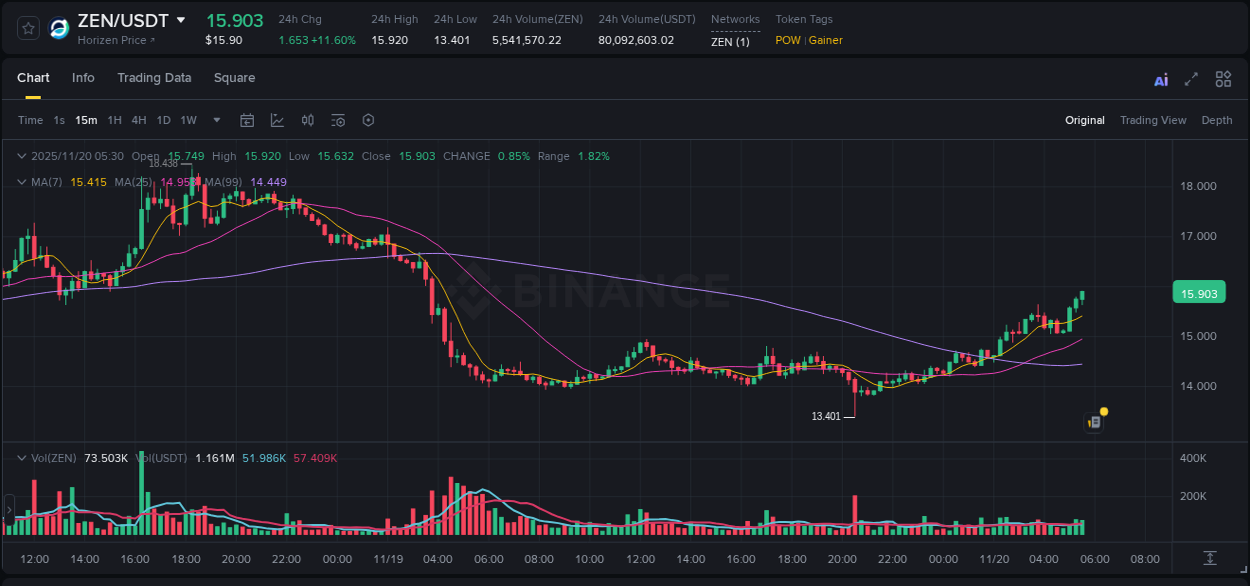Image resolution: width=1250 pixels, height=586 pixels.
Task: Open the indicator list settings icon
Action: [337, 120]
